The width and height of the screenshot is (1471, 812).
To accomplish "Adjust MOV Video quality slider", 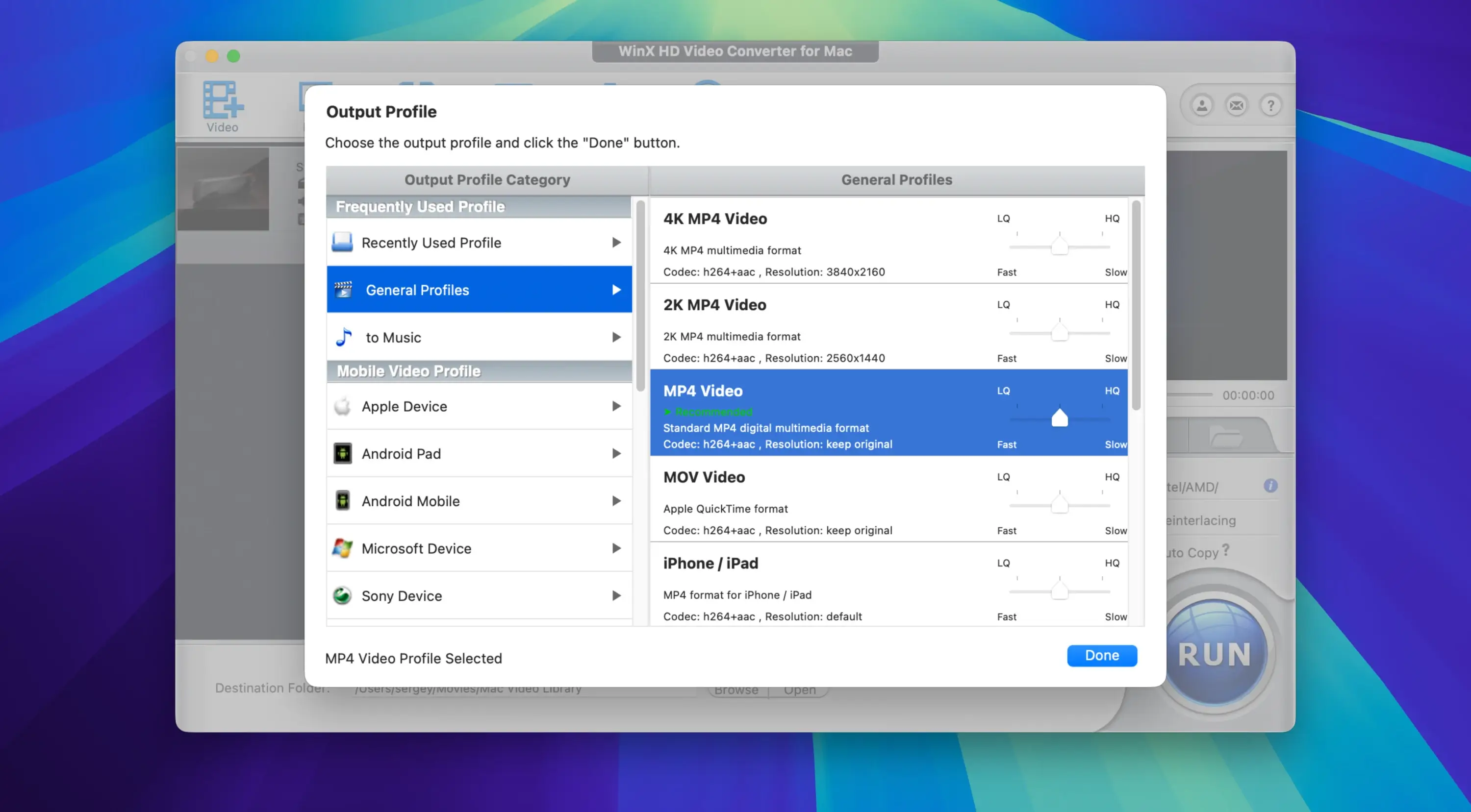I will point(1059,505).
